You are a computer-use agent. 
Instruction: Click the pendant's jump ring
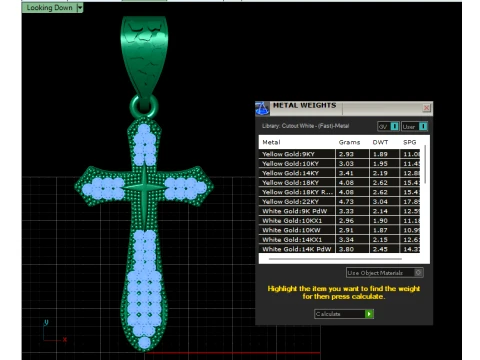coord(144,107)
